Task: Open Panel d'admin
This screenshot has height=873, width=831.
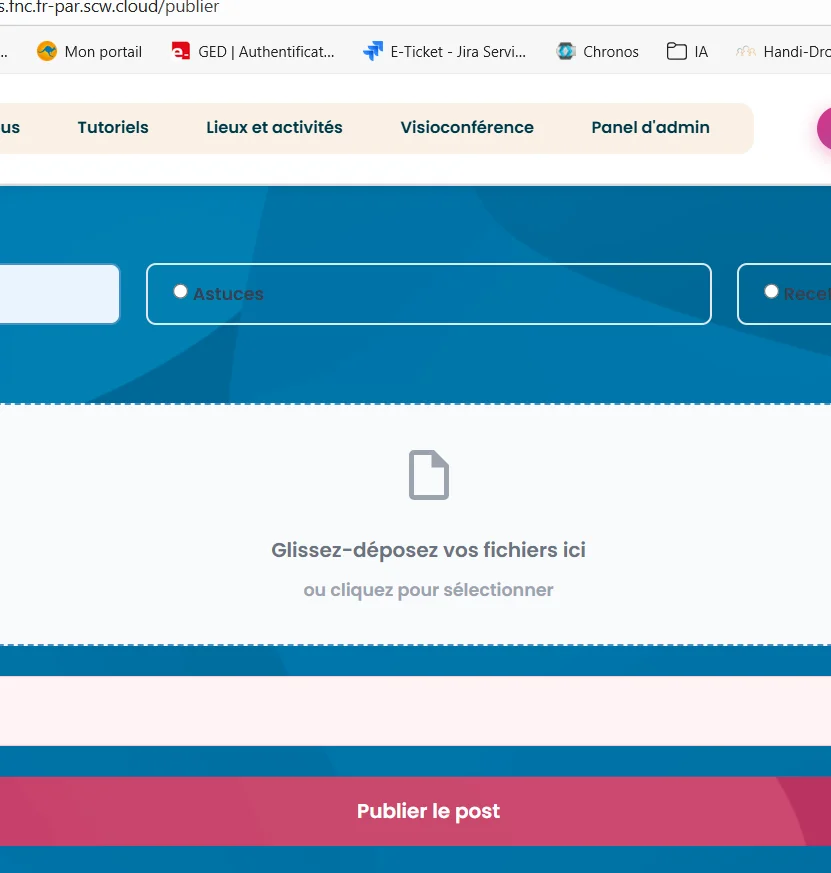Action: coord(650,127)
